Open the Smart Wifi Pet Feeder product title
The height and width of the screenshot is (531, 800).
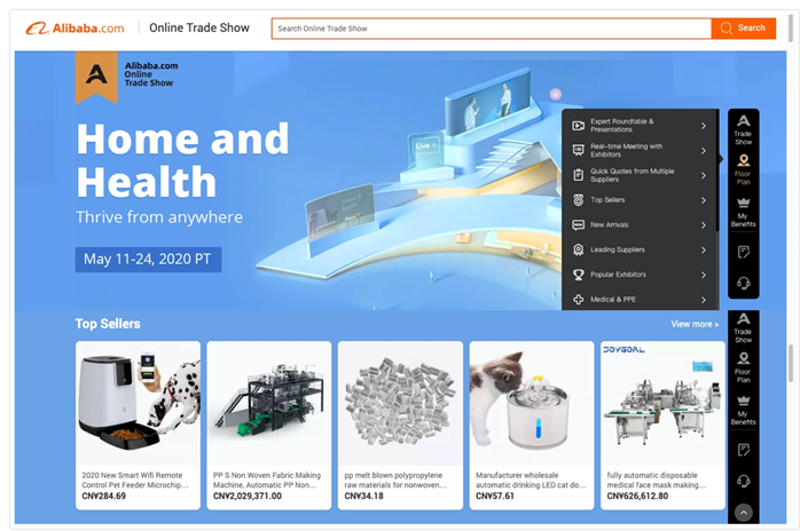point(135,480)
